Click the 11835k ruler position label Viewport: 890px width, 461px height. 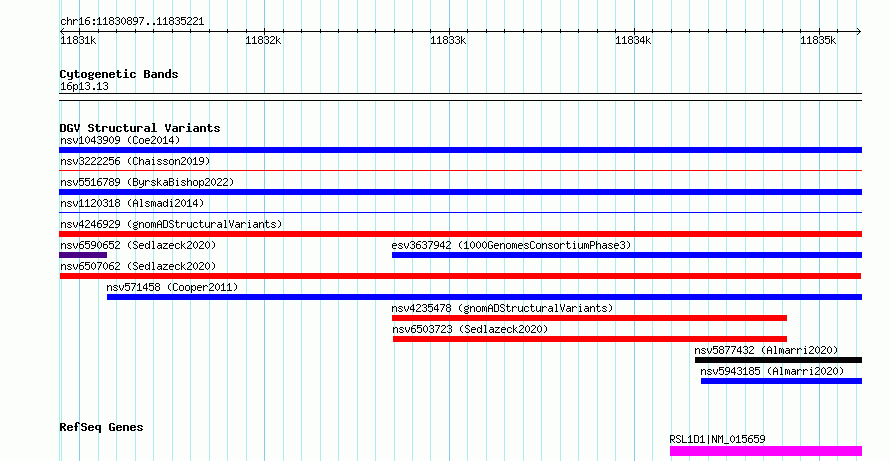point(818,41)
